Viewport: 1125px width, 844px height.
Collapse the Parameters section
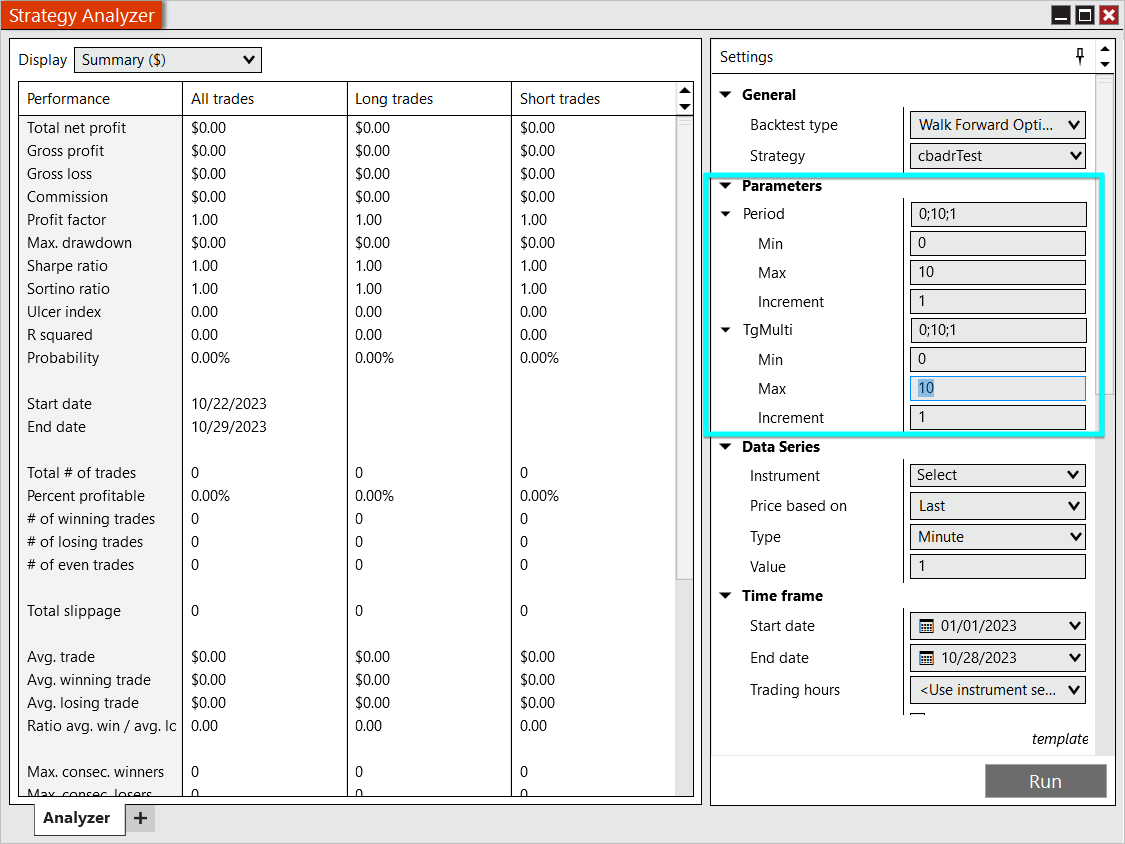click(726, 186)
